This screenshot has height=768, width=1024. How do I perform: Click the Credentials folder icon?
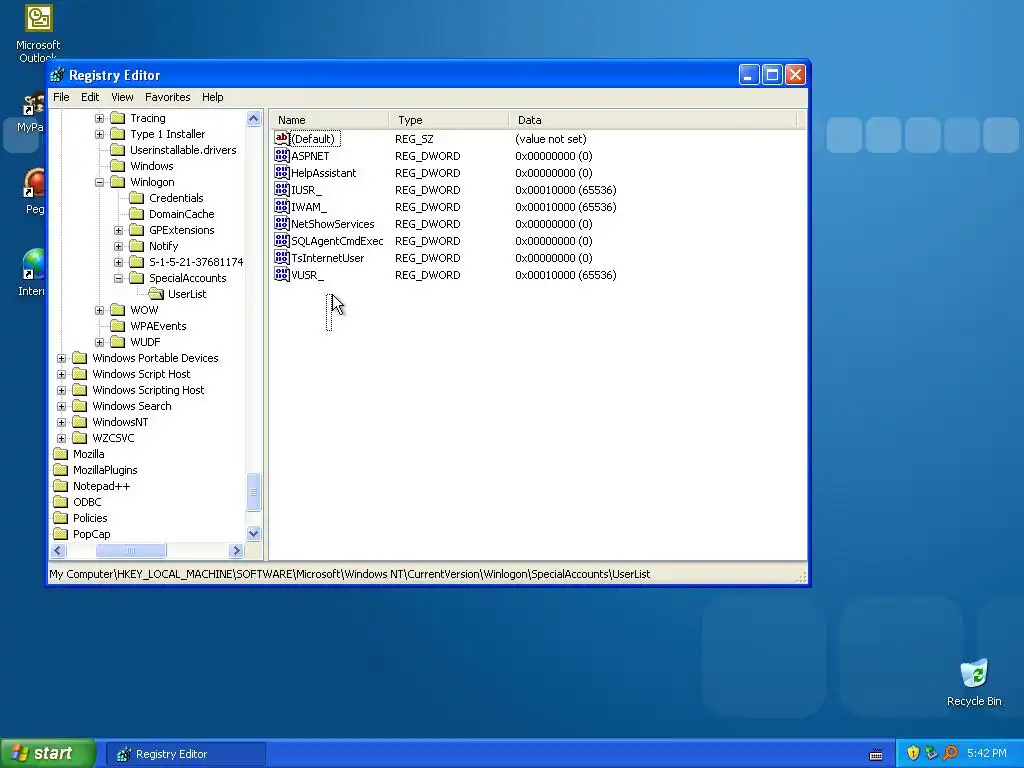point(136,198)
